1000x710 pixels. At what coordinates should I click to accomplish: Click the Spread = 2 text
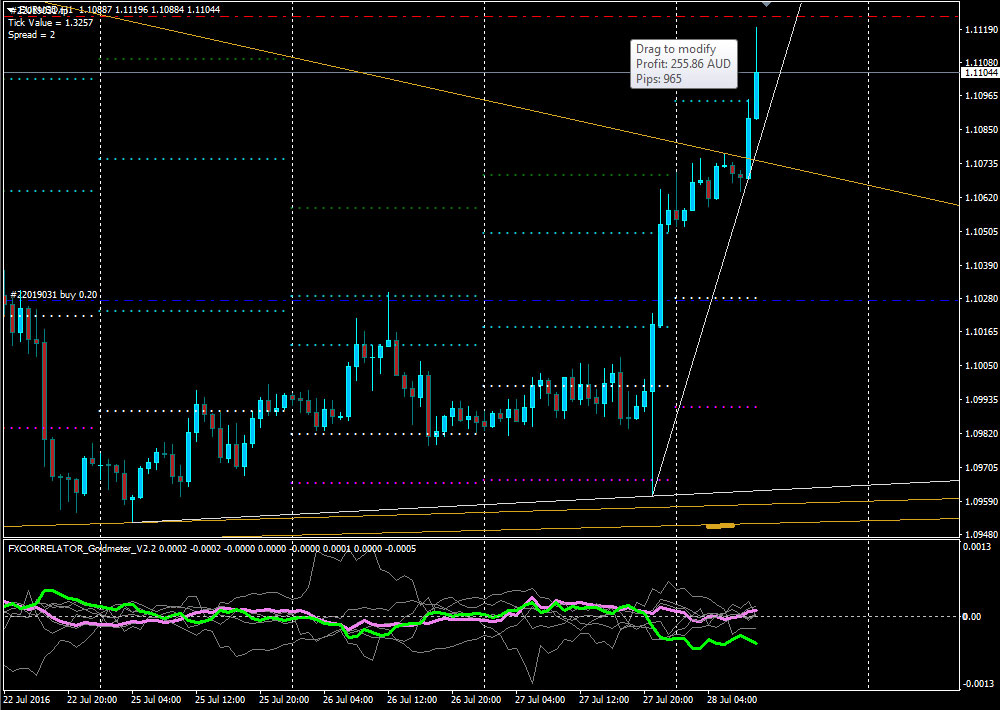point(32,35)
